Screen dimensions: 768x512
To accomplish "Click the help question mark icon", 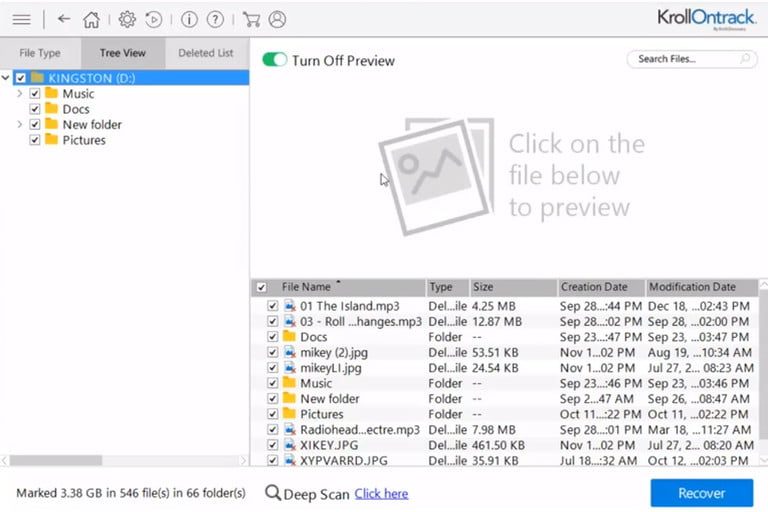I will coord(215,19).
